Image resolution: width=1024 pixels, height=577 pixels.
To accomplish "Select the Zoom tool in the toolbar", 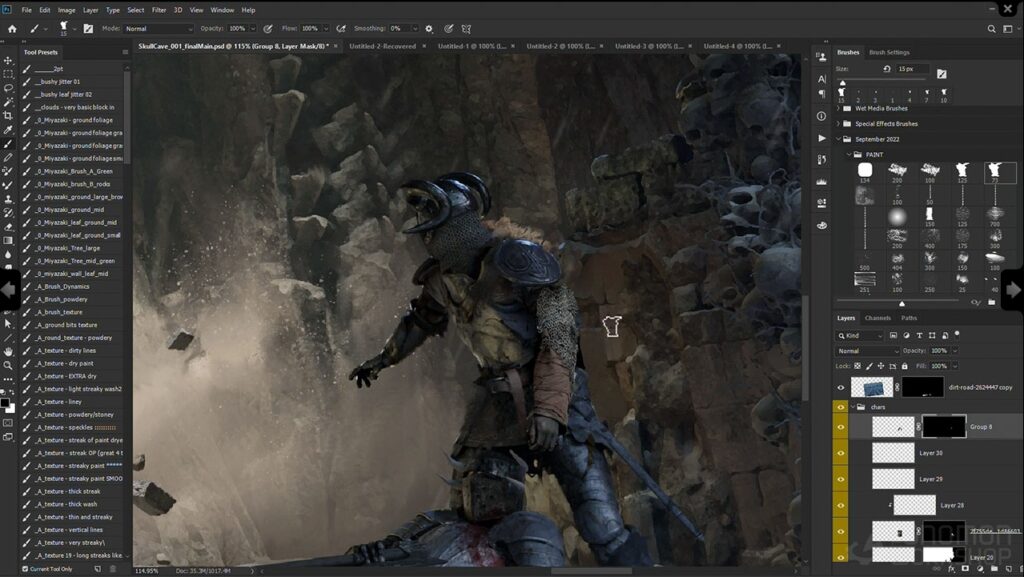I will point(8,366).
